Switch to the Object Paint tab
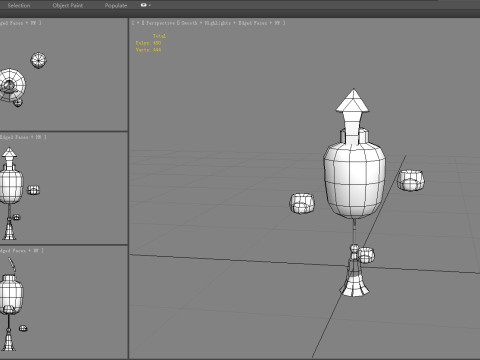Image resolution: width=480 pixels, height=360 pixels. (68, 5)
